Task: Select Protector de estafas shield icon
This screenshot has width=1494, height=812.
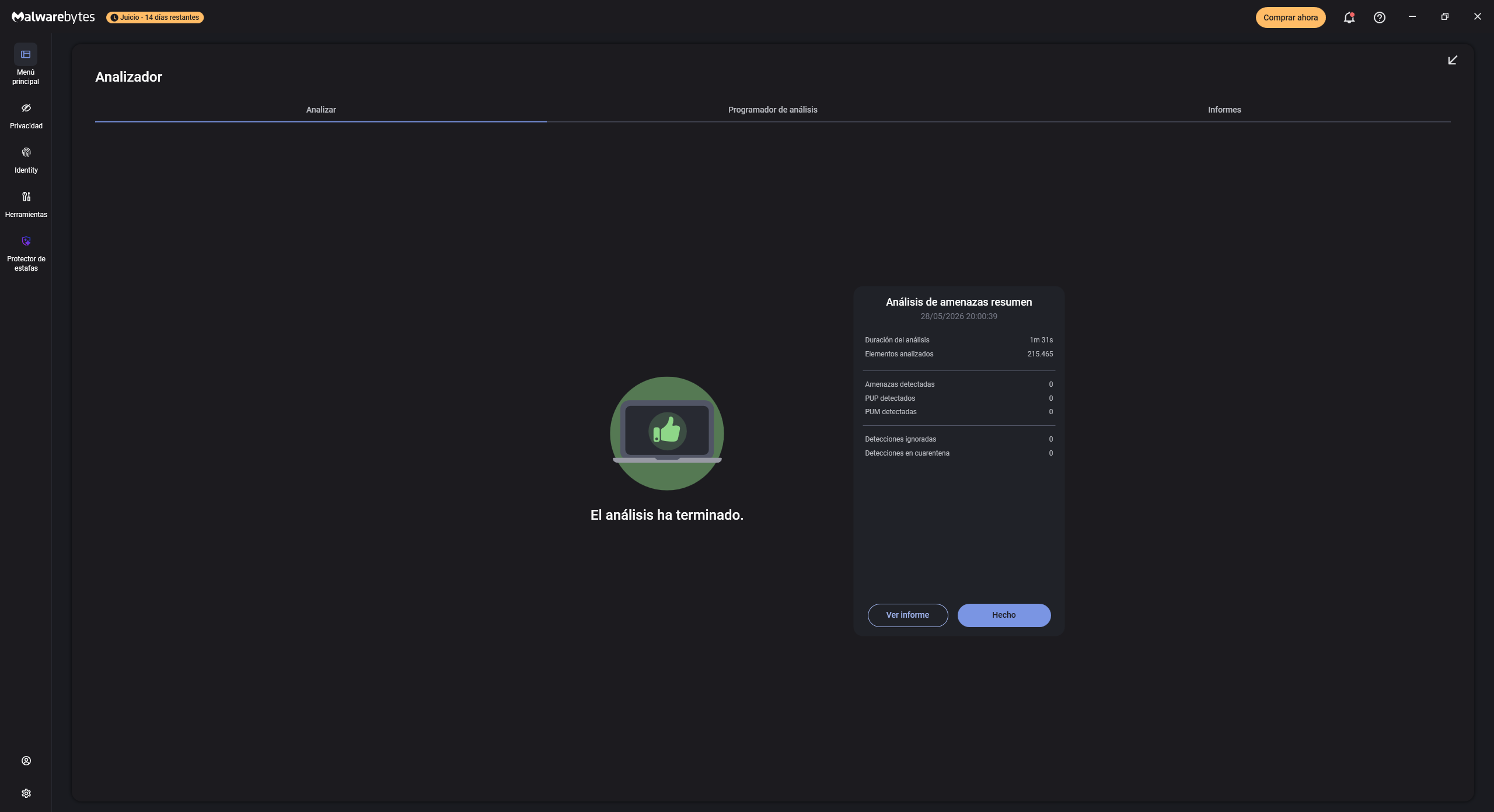Action: point(26,241)
